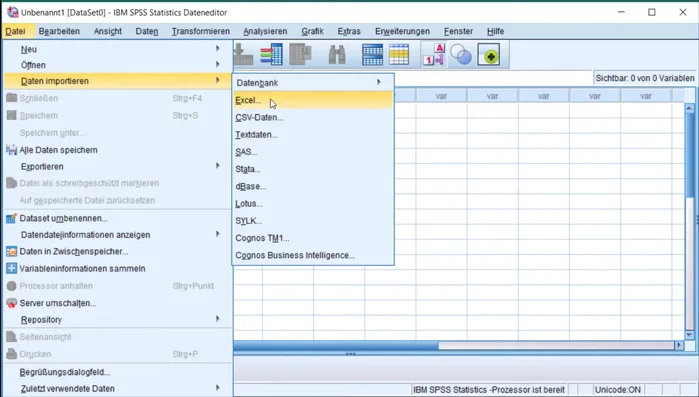699x397 pixels.
Task: Open the Hilfe menu
Action: click(495, 31)
